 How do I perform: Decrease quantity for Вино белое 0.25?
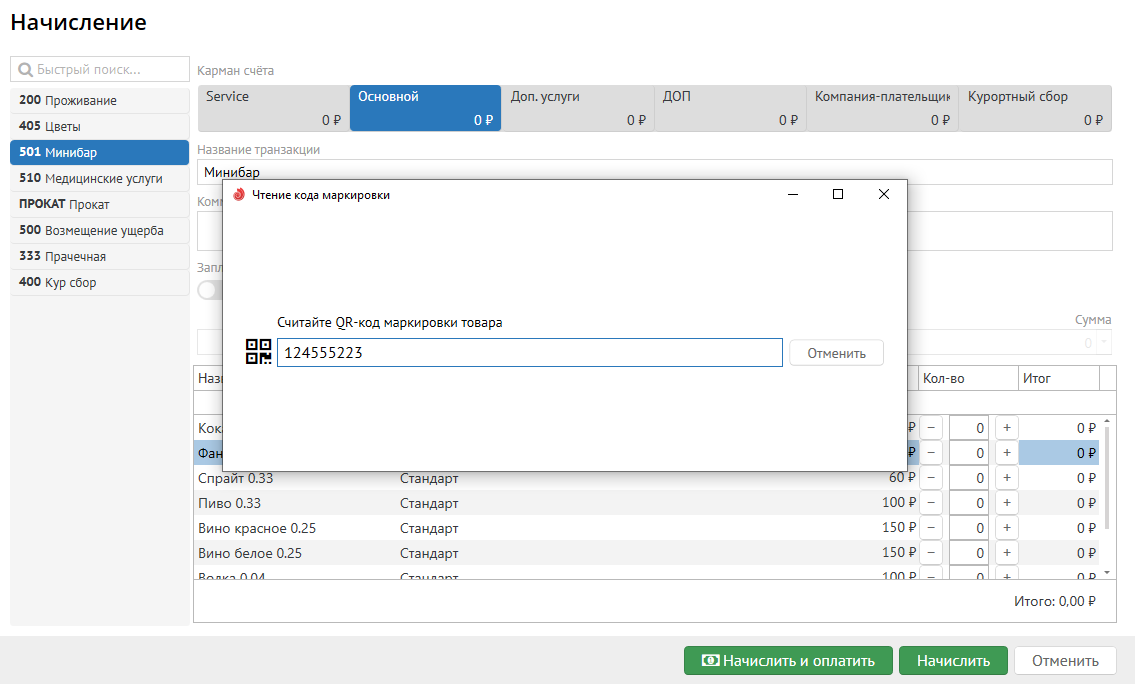pos(931,553)
